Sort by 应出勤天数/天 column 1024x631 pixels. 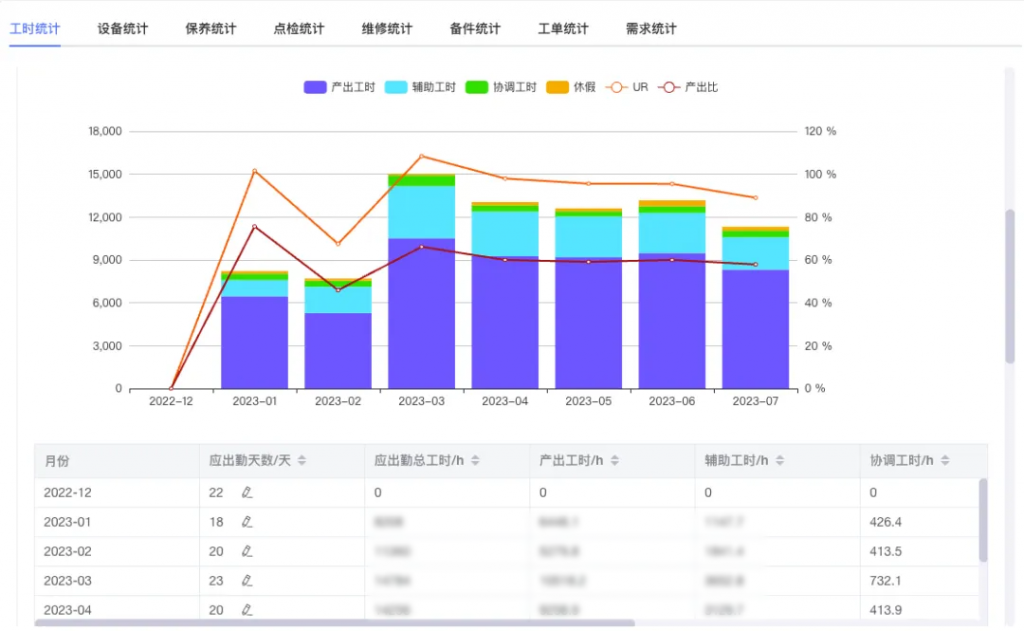click(302, 461)
